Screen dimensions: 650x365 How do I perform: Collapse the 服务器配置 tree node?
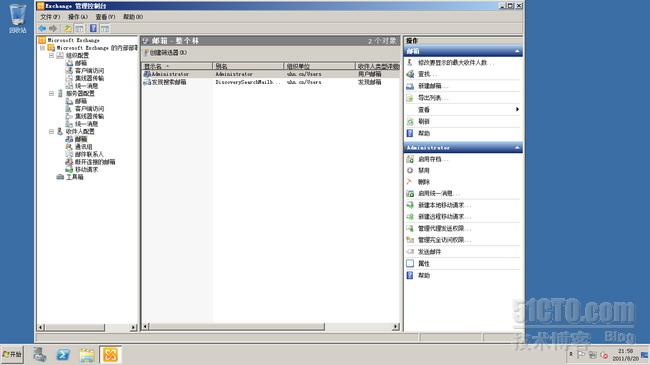coord(51,94)
